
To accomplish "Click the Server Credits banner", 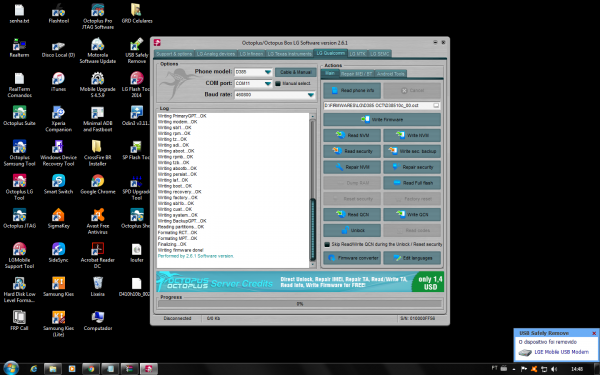I will click(x=300, y=282).
